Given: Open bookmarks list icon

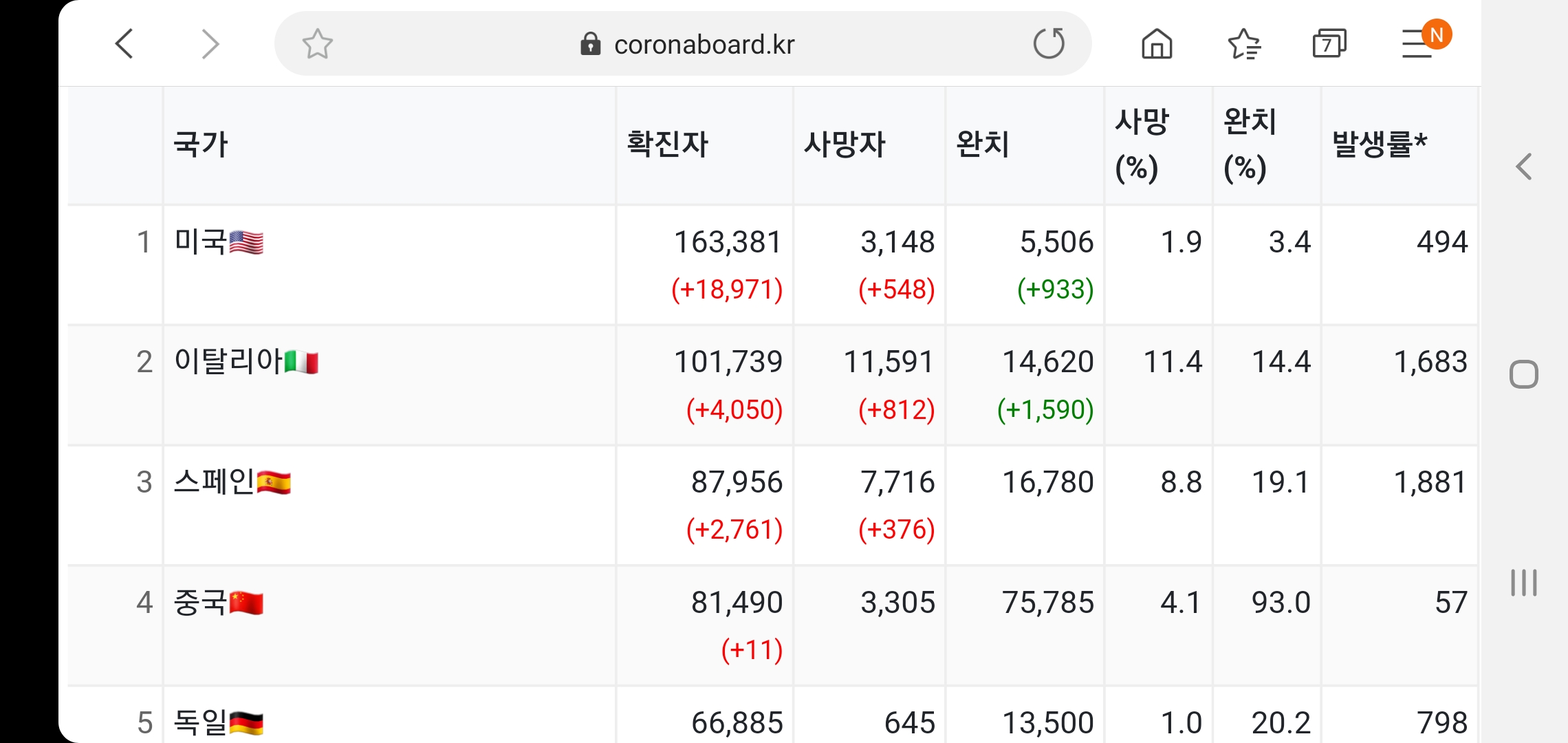Looking at the screenshot, I should point(1243,44).
